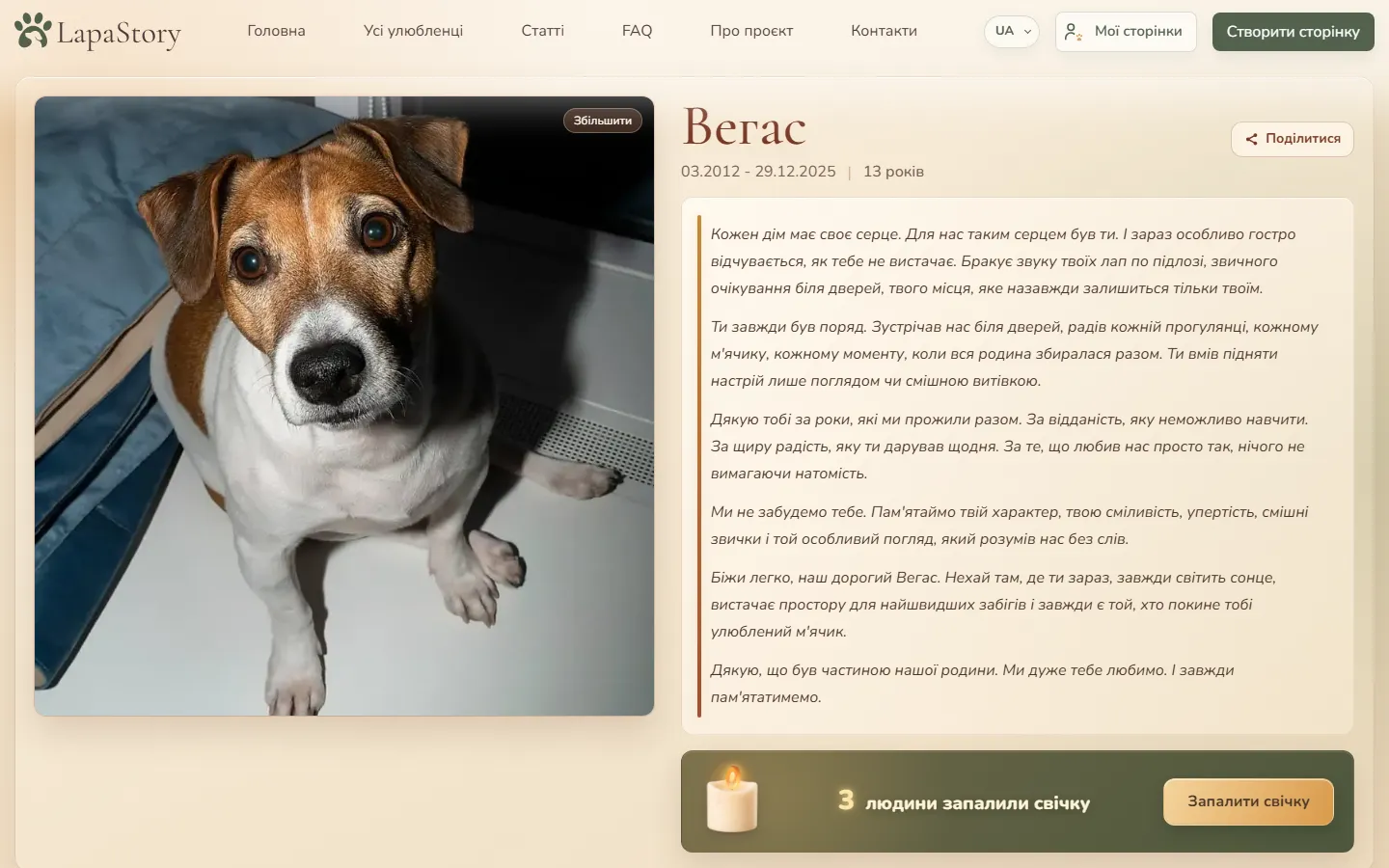The image size is (1389, 868).
Task: Click the LapaStory wordmark text
Action: pyautogui.click(x=119, y=33)
